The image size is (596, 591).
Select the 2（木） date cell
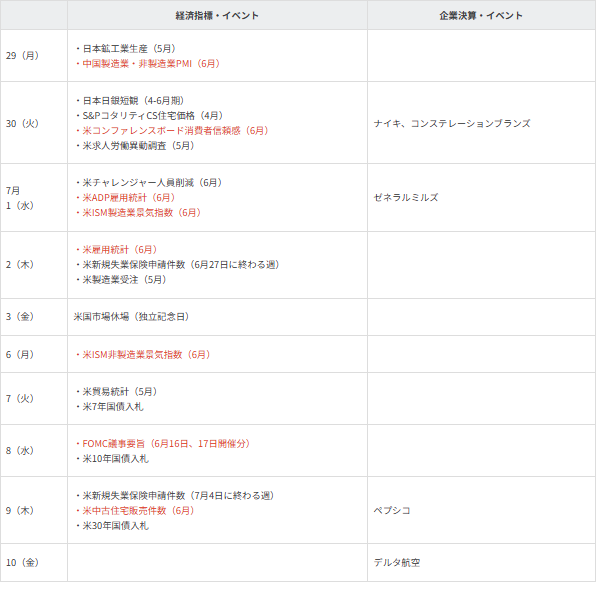coord(34,265)
